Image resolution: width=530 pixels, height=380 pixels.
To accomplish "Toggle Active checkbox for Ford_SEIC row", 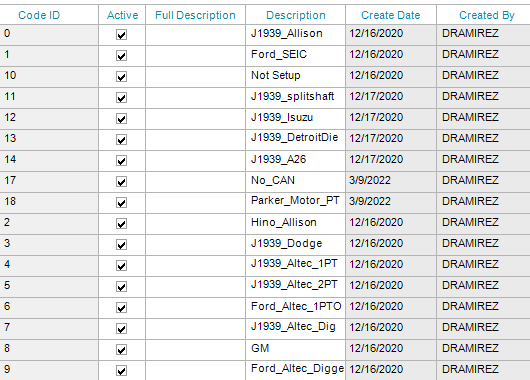I will [121, 55].
